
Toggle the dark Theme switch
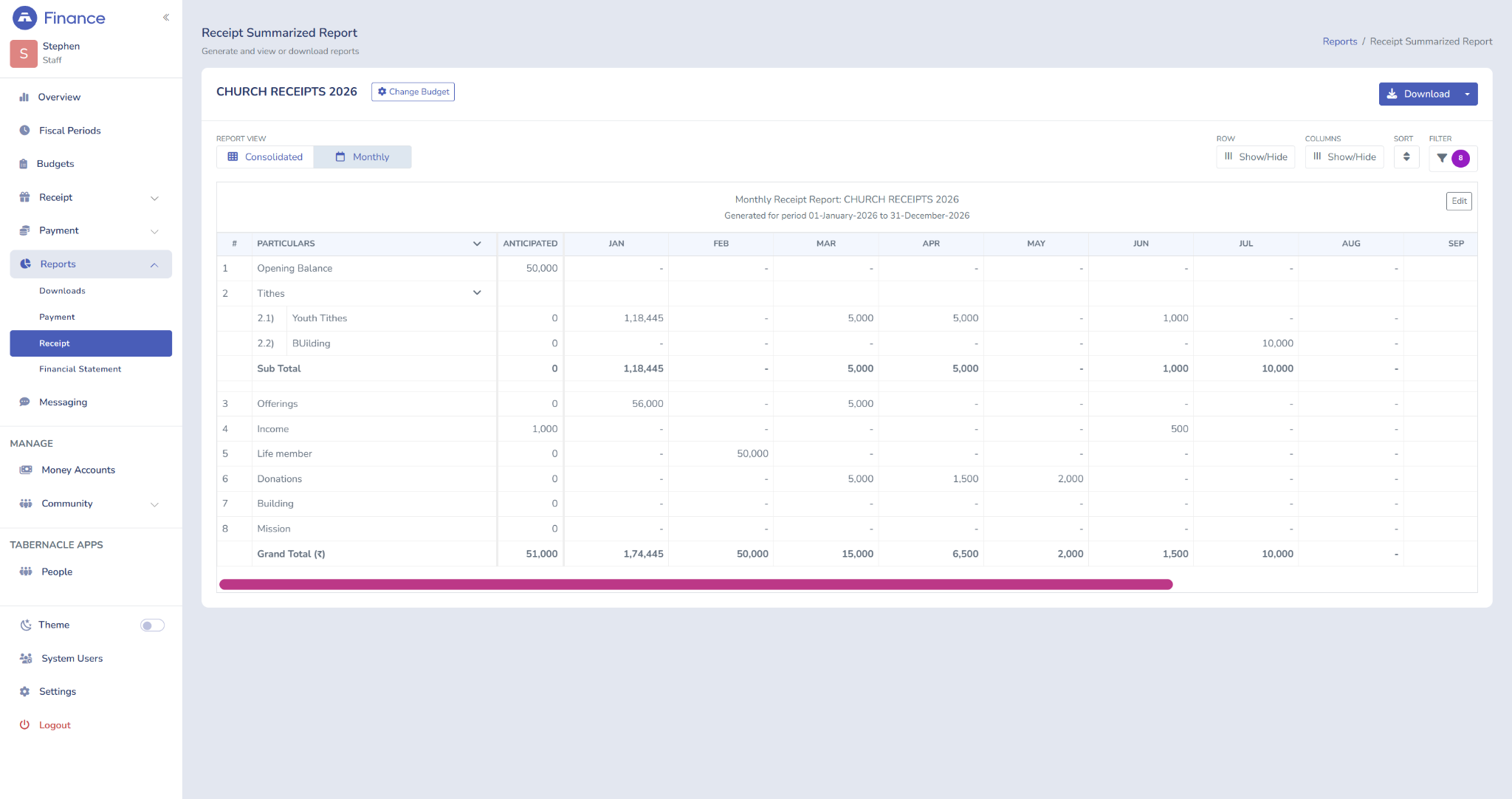(152, 625)
